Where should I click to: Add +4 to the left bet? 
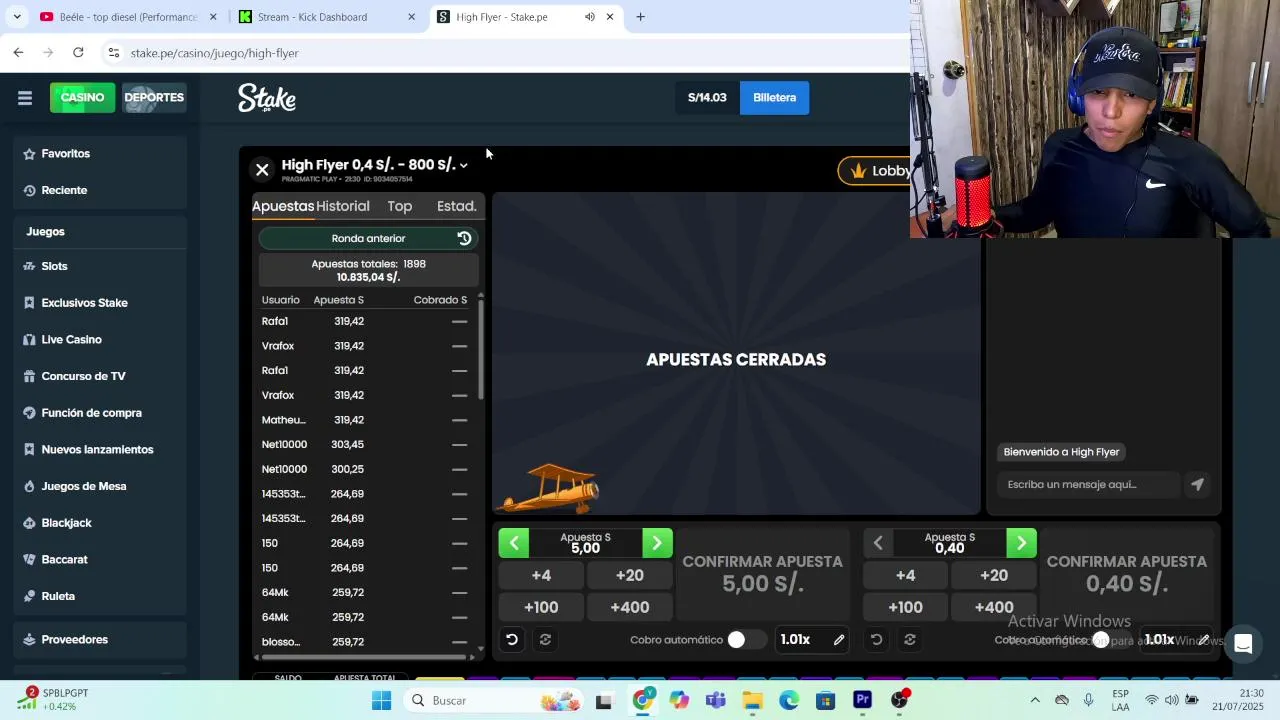[541, 575]
